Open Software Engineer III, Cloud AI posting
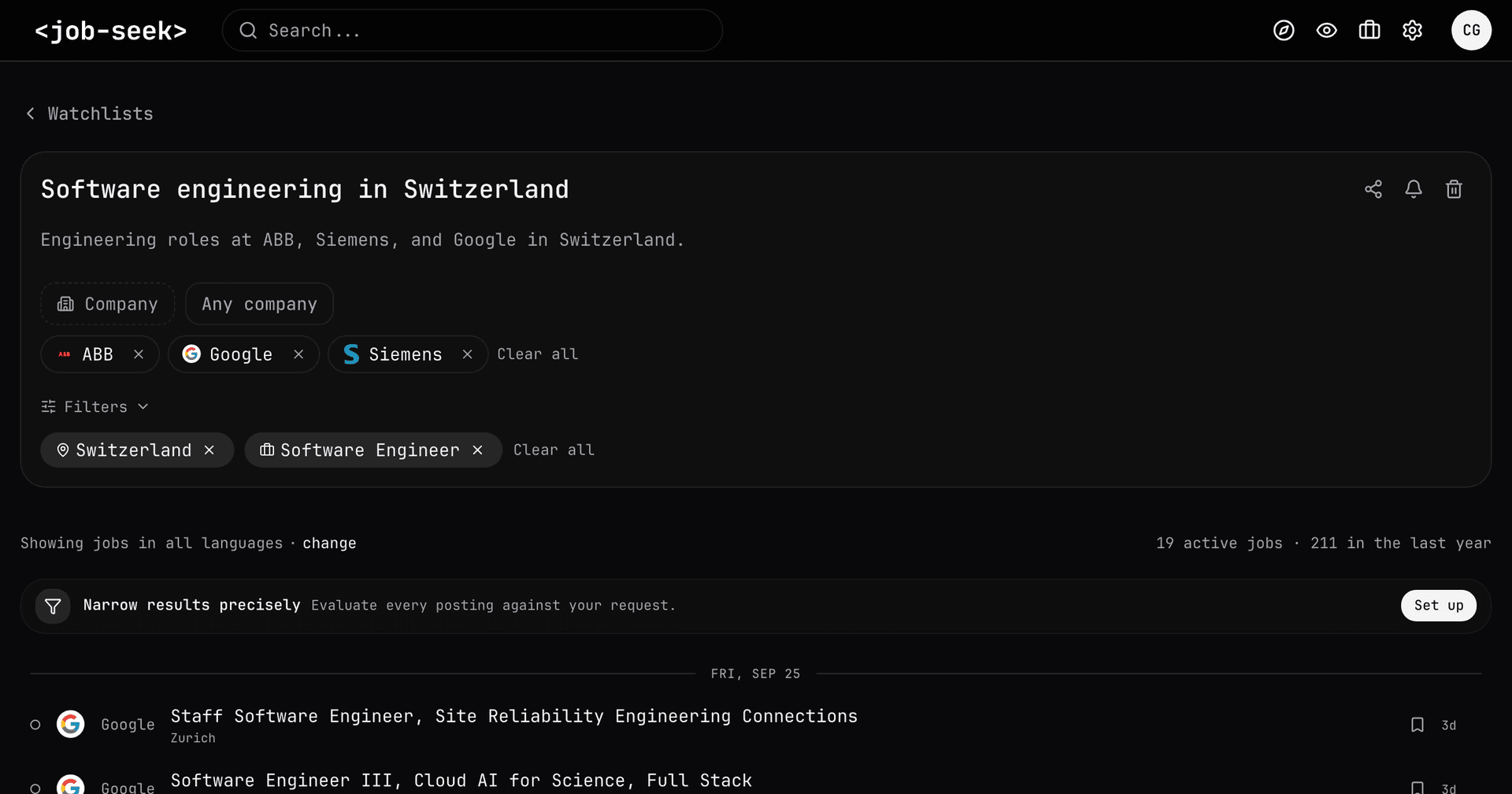The width and height of the screenshot is (1512, 794). point(461,781)
